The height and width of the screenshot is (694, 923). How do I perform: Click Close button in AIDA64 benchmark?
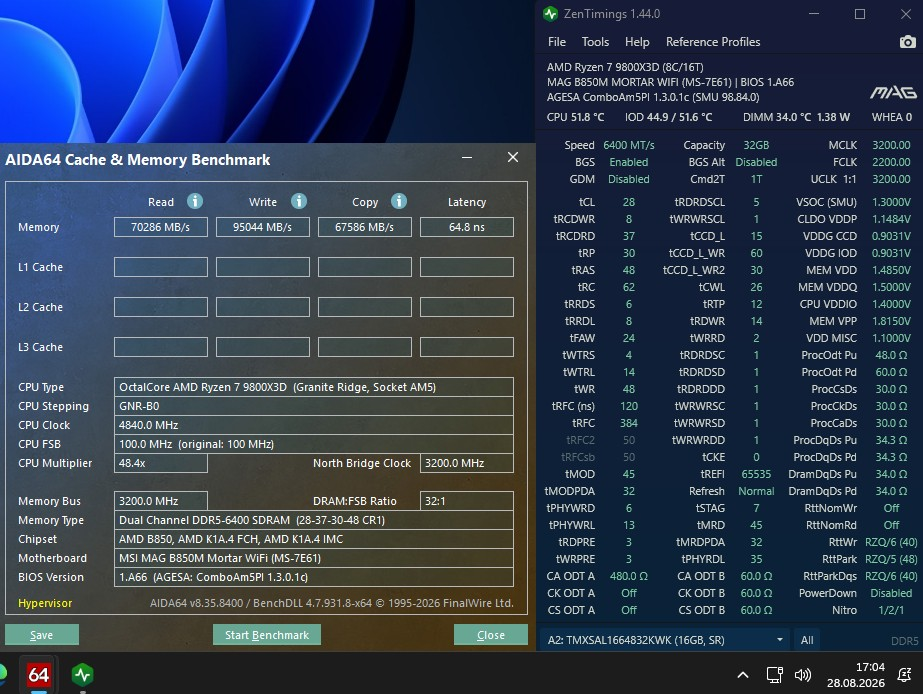pos(490,635)
